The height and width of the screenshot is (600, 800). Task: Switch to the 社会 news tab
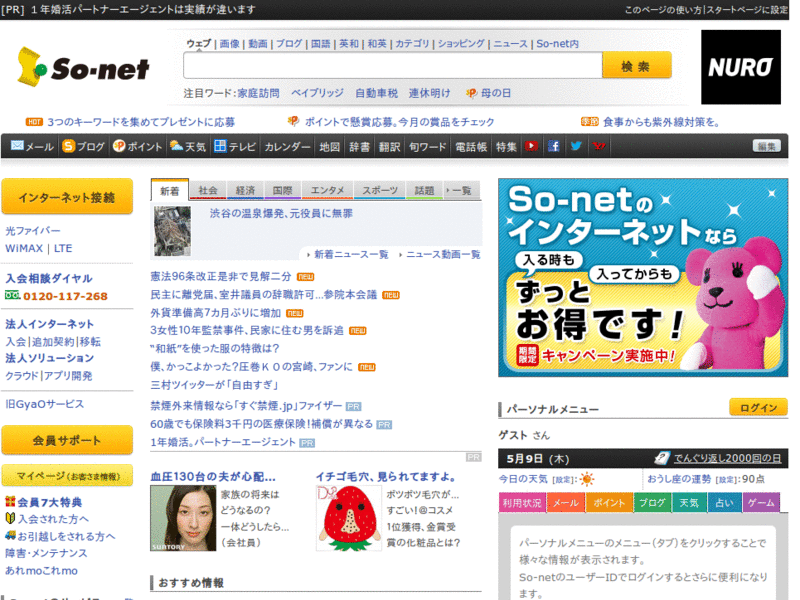coord(208,190)
